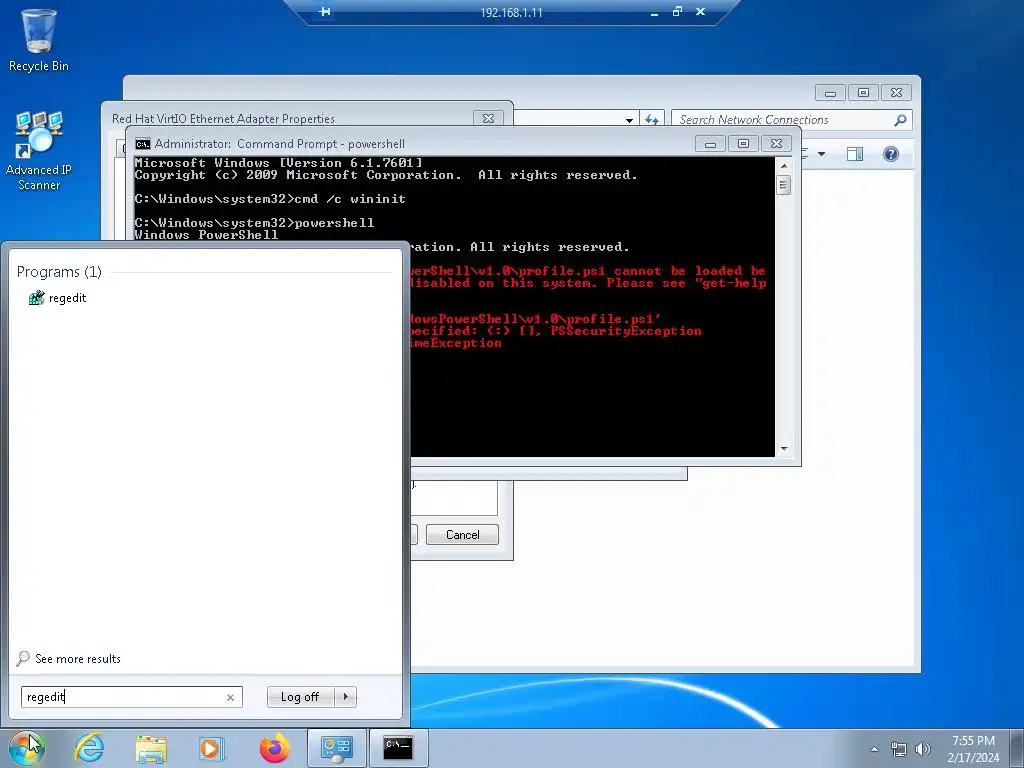Click search magnifier in Network Connections
This screenshot has width=1024, height=768.
point(901,120)
